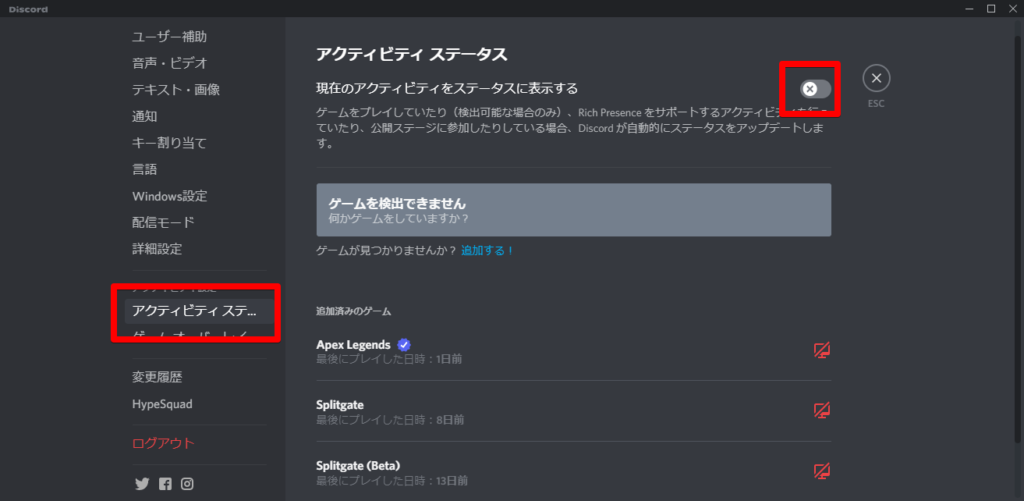This screenshot has width=1024, height=501.
Task: Click the Splitgate (Beta) game name
Action: tap(358, 465)
